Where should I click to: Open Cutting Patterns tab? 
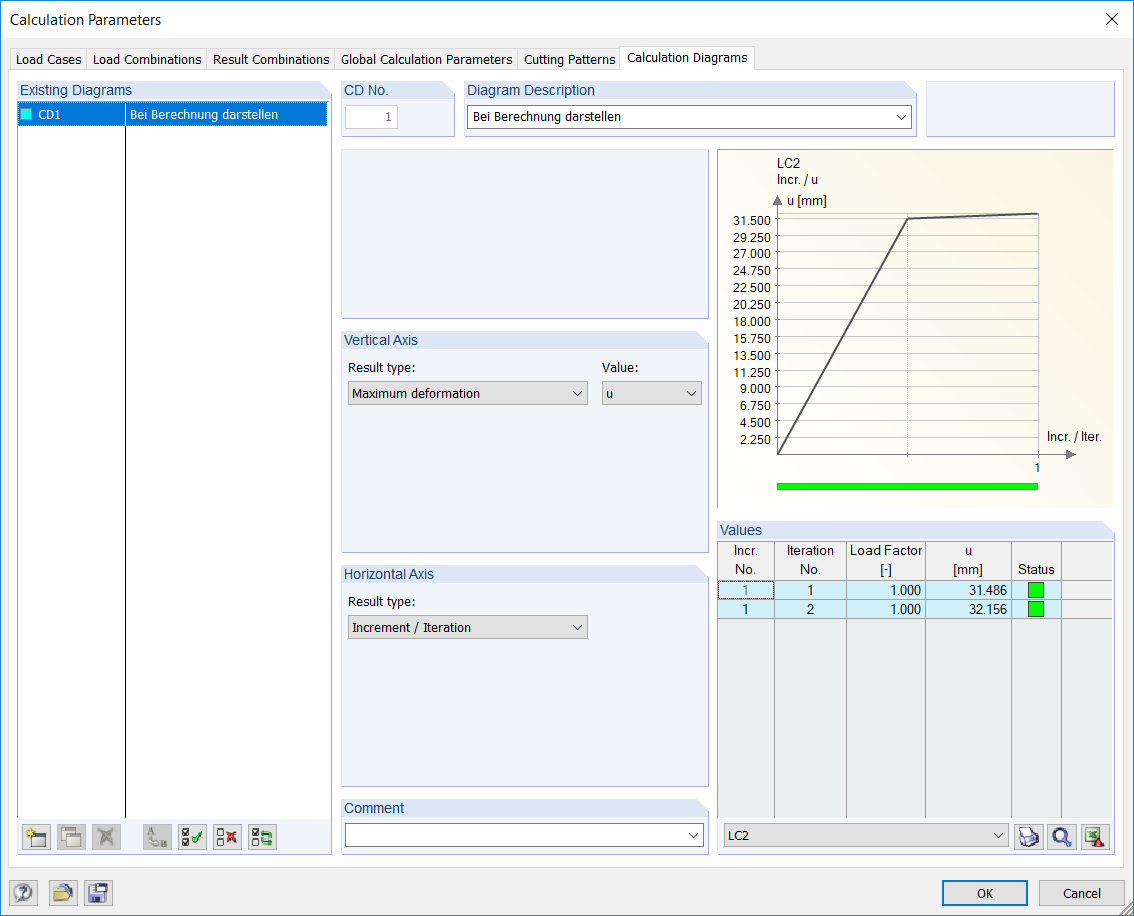[x=570, y=59]
